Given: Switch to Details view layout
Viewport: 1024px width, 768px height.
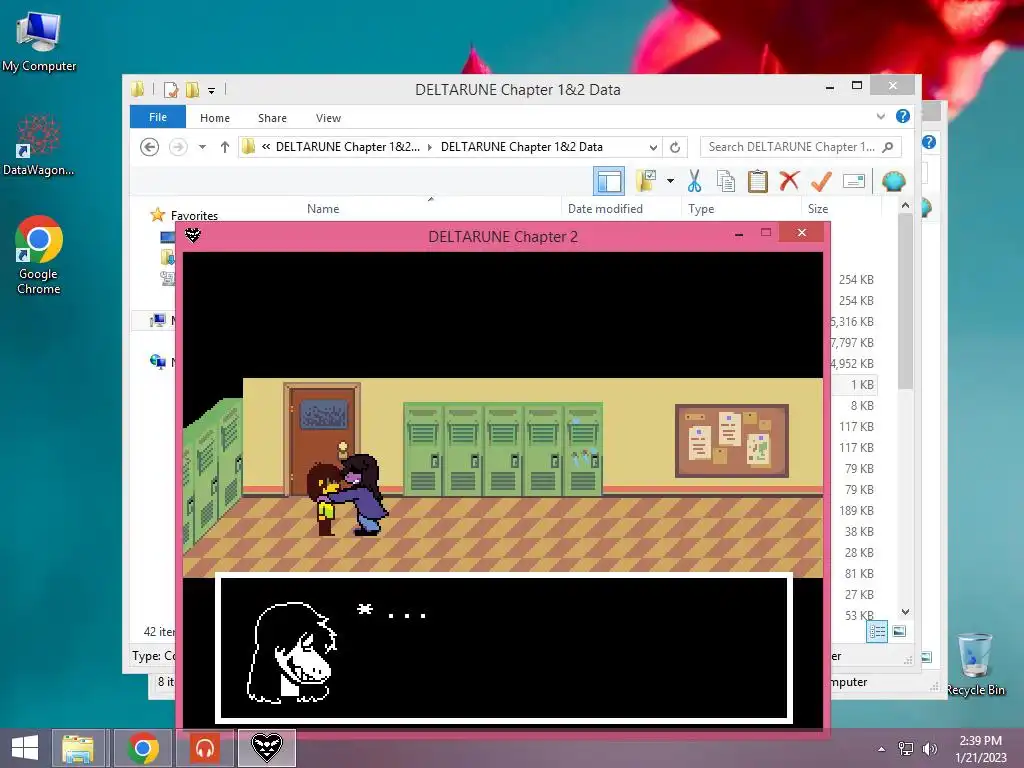Looking at the screenshot, I should tap(876, 632).
